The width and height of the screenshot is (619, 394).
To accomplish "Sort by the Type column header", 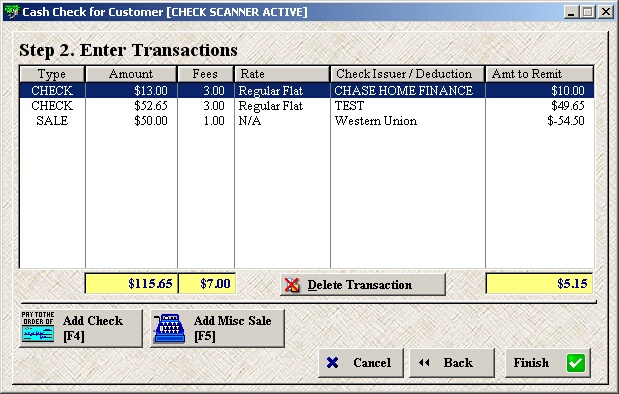I will point(52,74).
